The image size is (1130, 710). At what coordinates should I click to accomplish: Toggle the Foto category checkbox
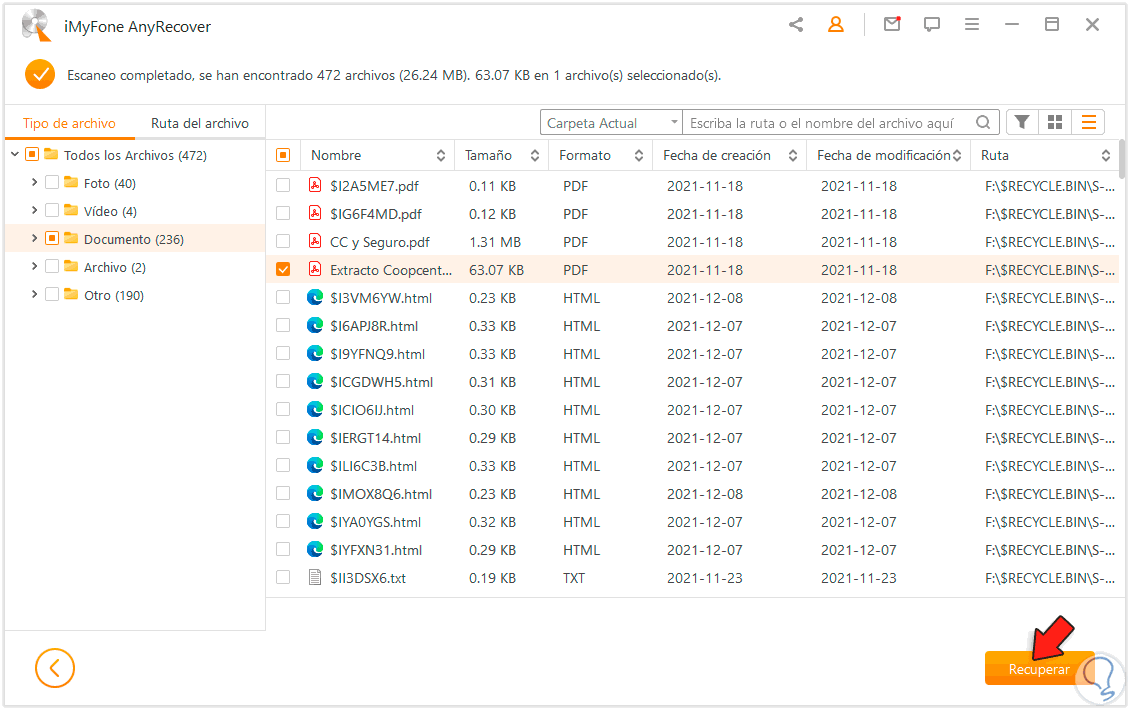pyautogui.click(x=52, y=183)
